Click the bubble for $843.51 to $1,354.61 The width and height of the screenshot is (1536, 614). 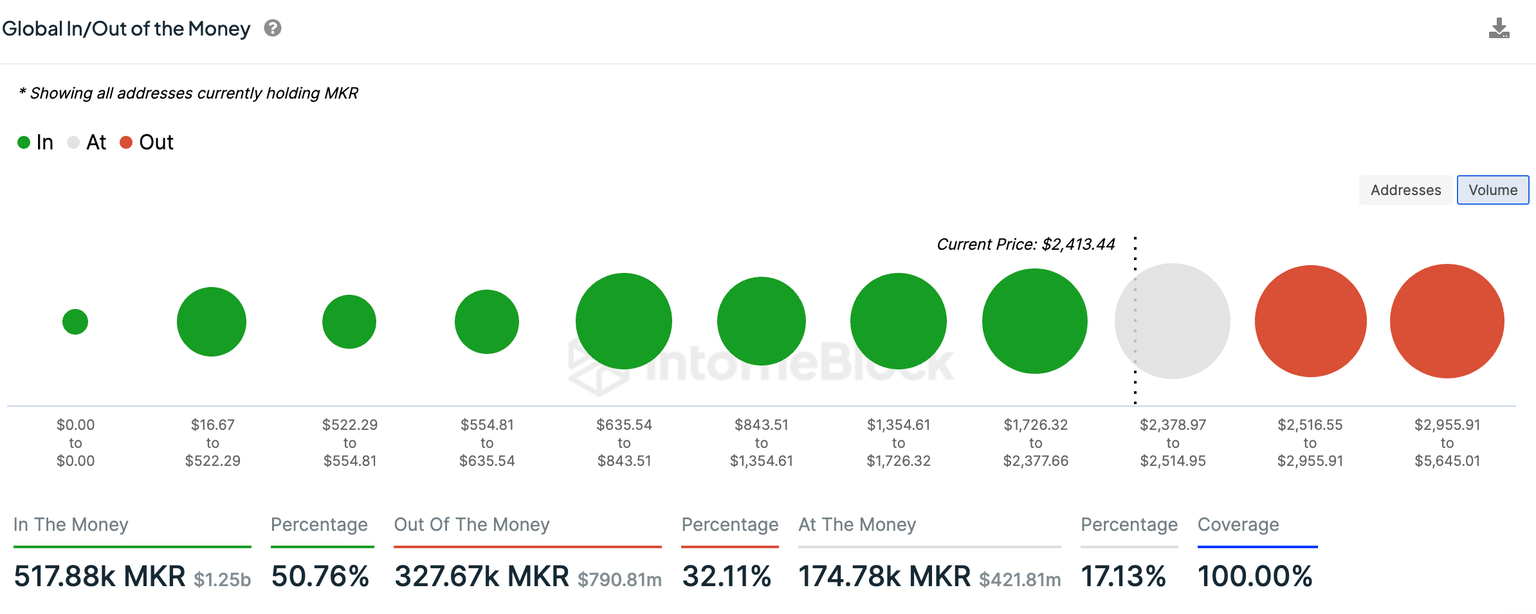click(761, 321)
